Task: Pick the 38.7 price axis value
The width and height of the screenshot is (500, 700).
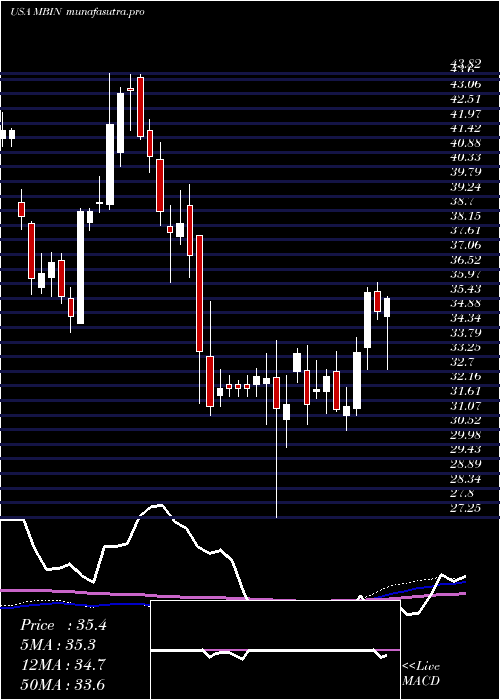Action: (462, 201)
